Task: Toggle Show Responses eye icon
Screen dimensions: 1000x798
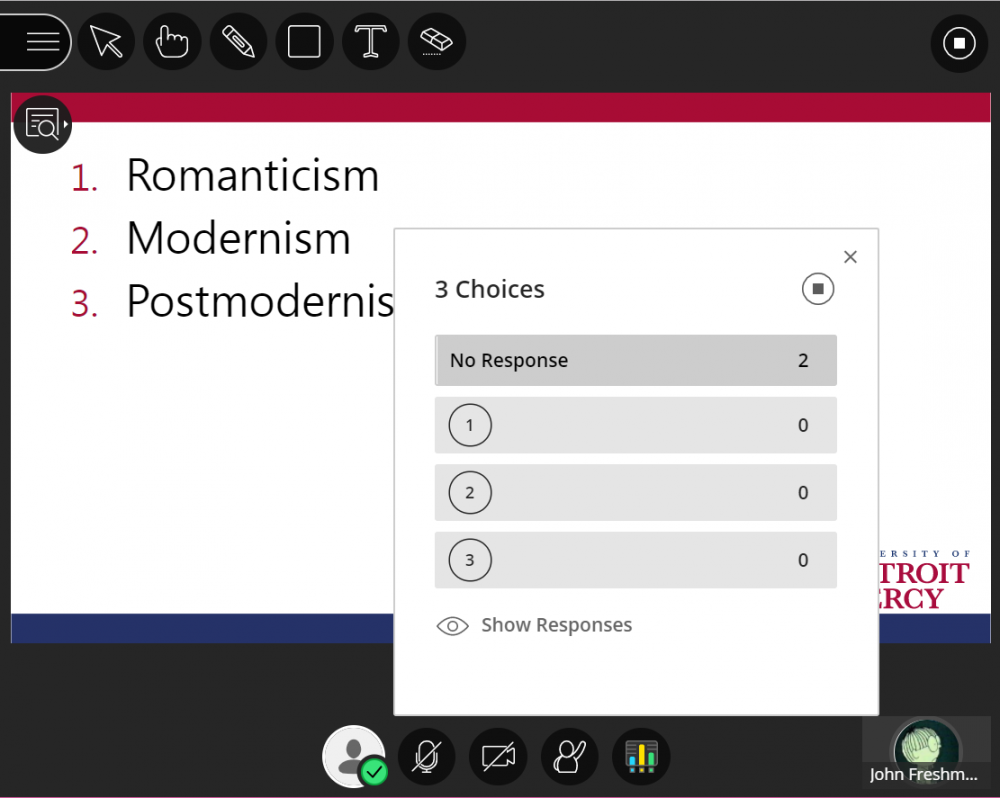Action: (453, 626)
